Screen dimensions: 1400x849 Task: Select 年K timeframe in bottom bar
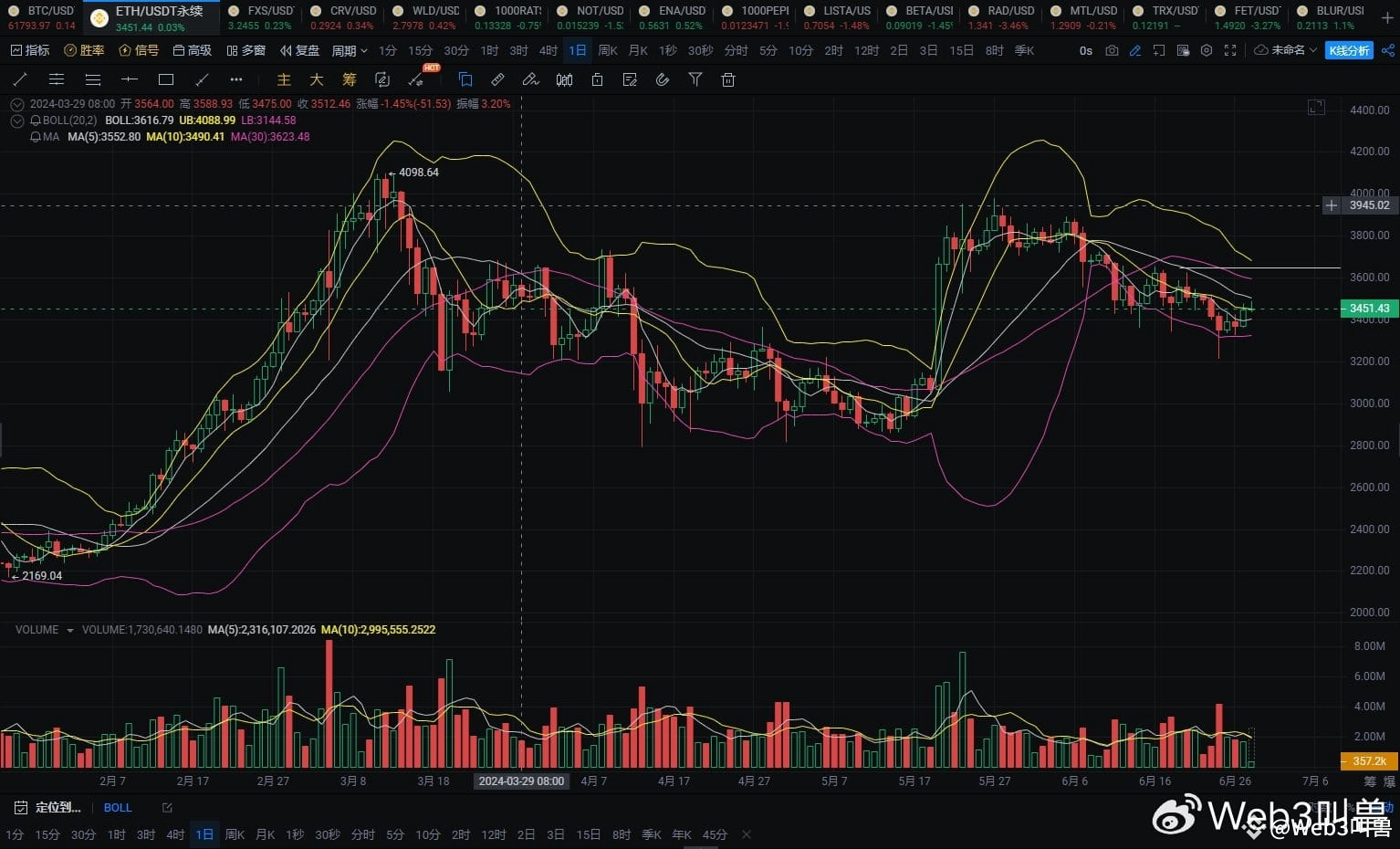click(x=682, y=834)
